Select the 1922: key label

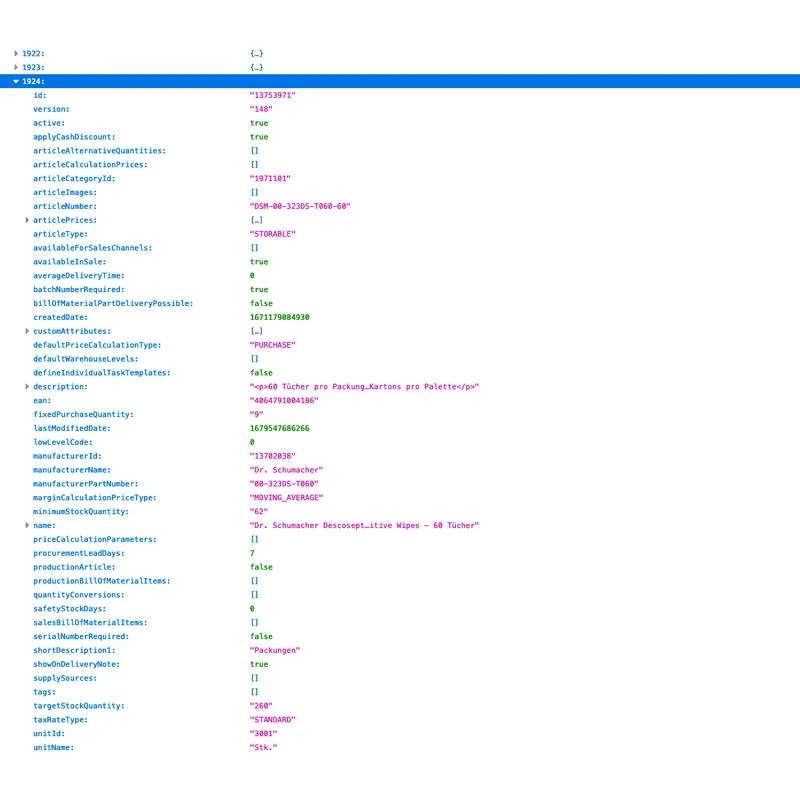click(x=33, y=54)
